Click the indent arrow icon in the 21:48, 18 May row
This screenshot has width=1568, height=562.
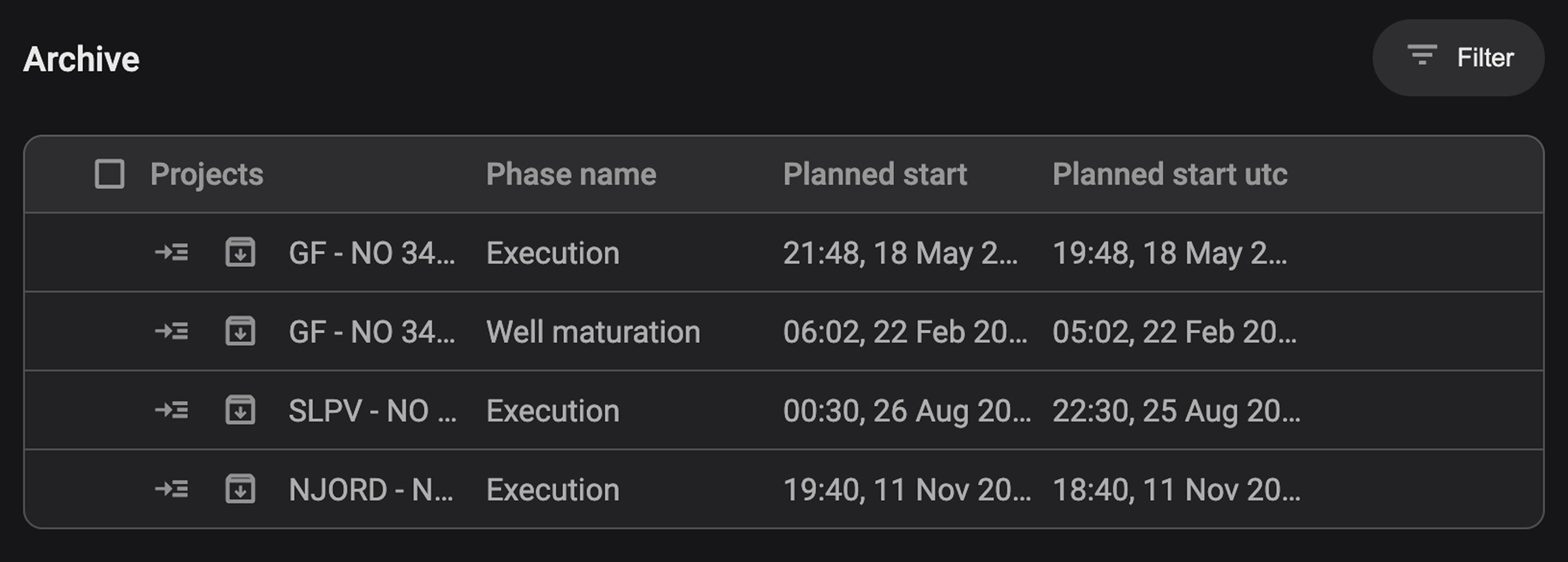[172, 252]
